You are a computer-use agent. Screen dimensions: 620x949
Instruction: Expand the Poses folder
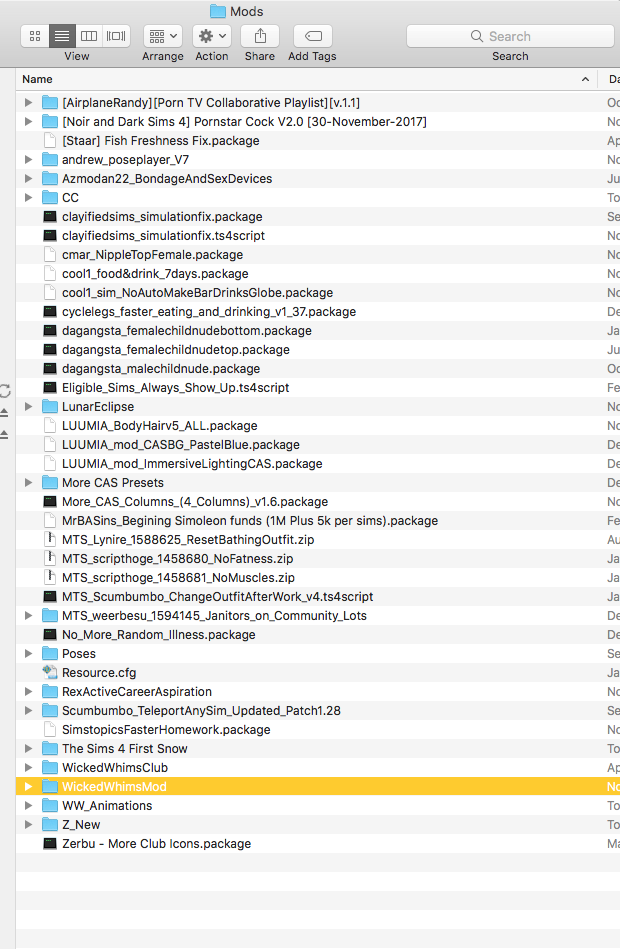28,654
